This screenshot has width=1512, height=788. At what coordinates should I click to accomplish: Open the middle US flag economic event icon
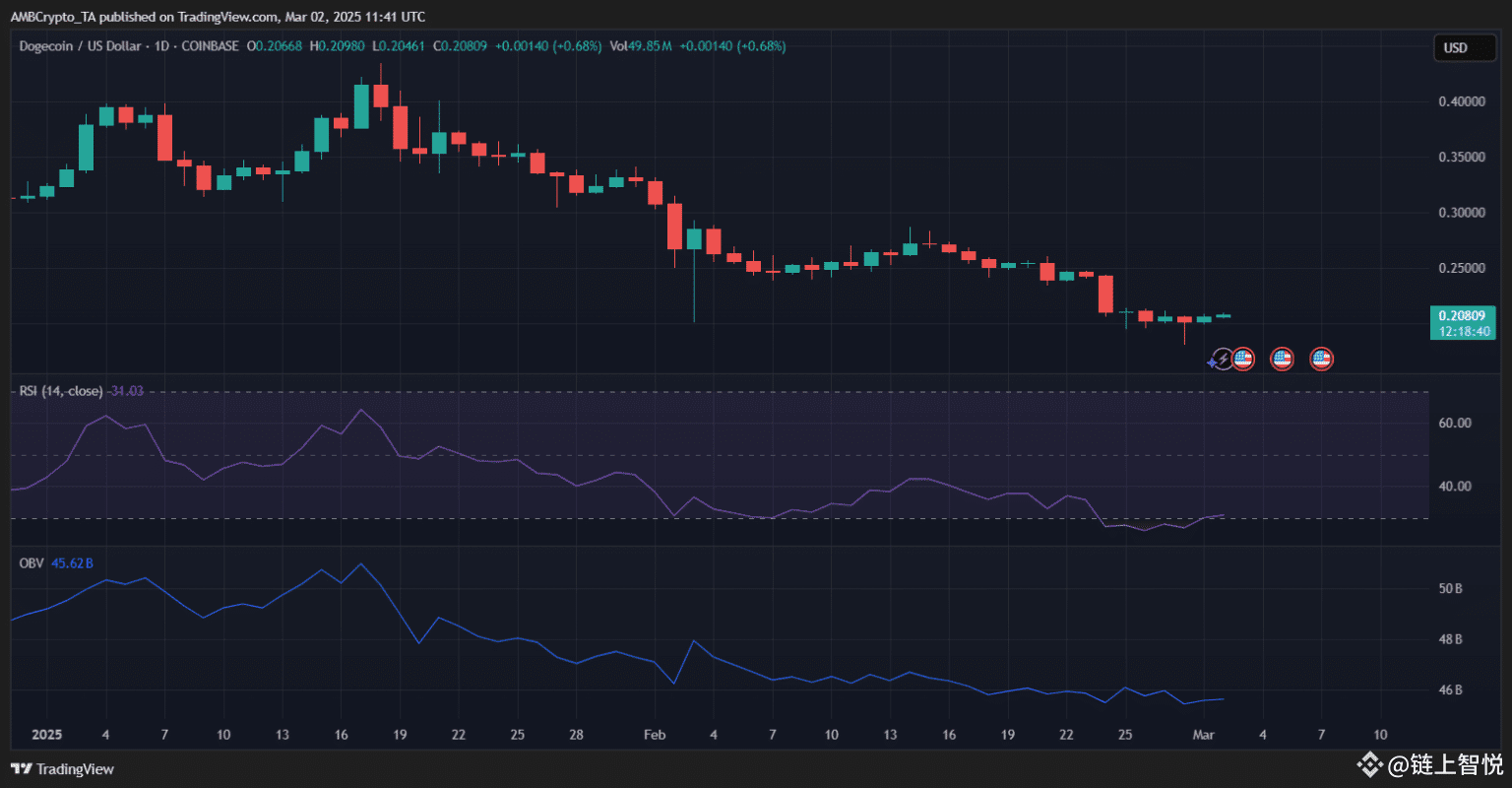1282,359
